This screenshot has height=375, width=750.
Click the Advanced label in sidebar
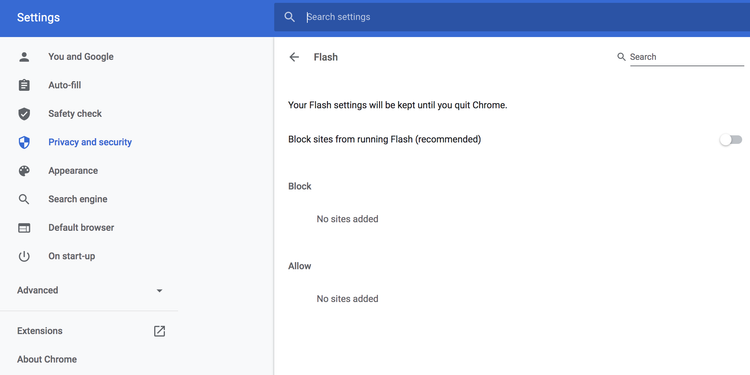pyautogui.click(x=37, y=290)
